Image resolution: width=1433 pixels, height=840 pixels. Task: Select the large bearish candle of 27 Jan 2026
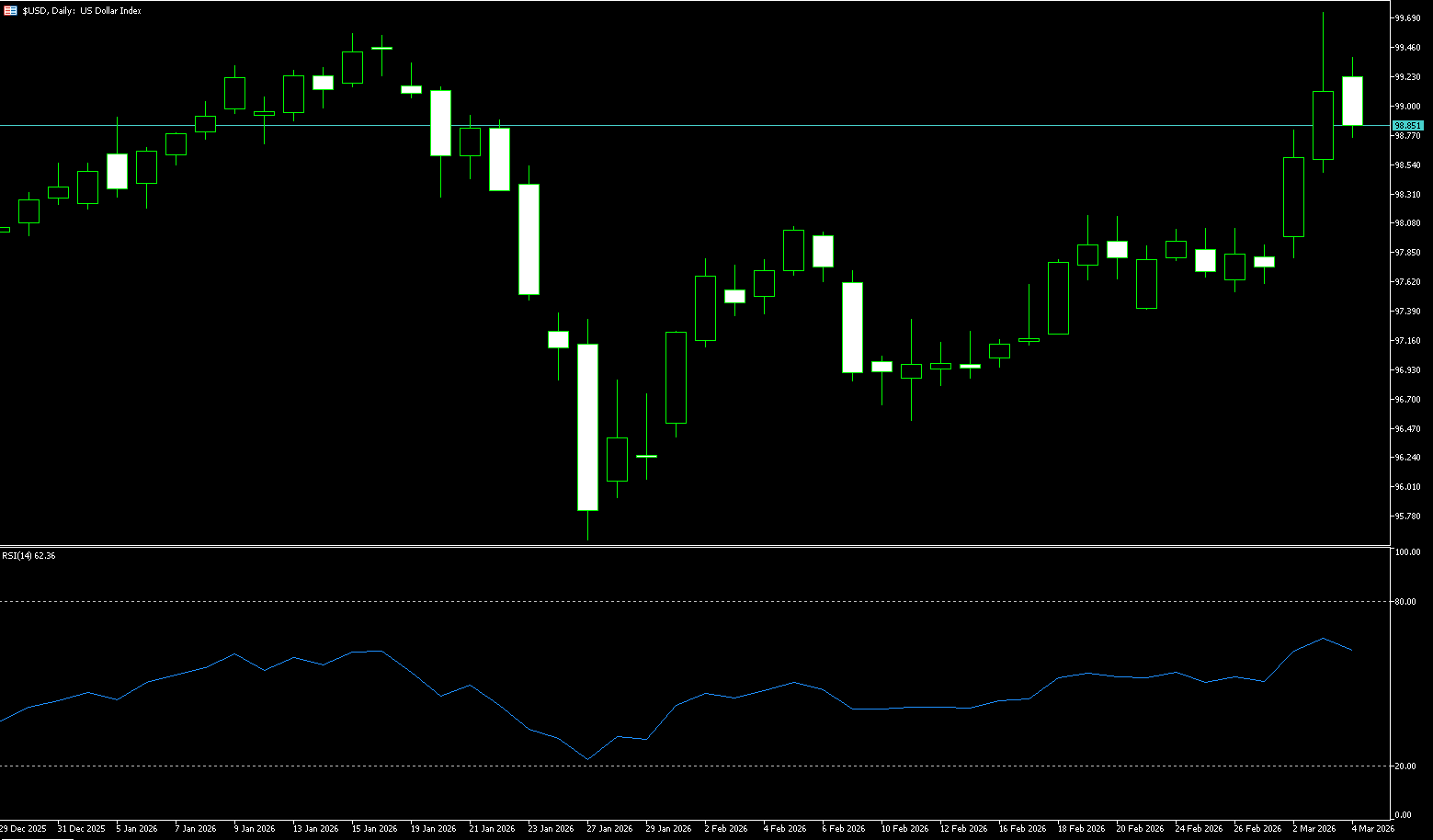pos(587,427)
